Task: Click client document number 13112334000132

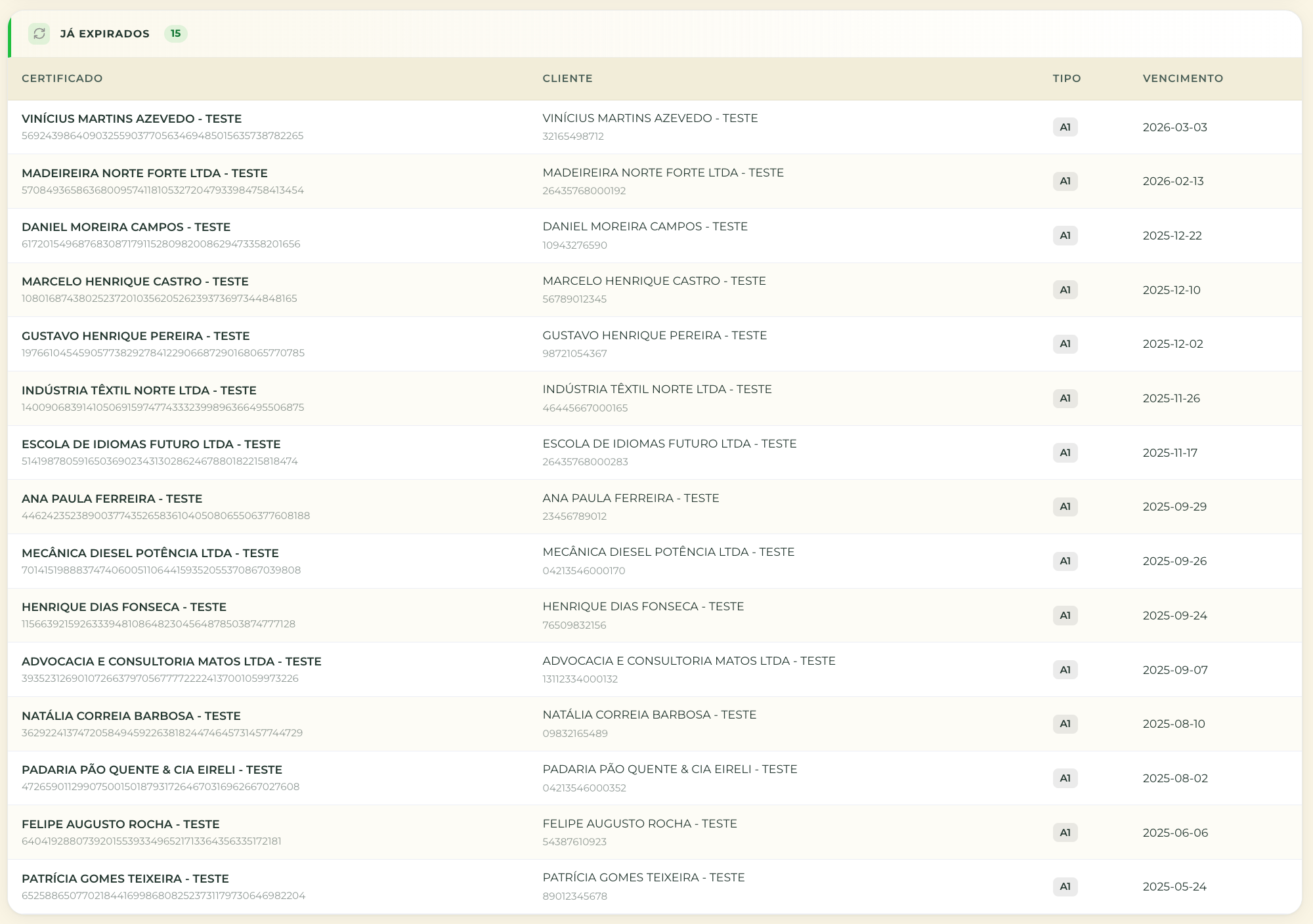Action: pyautogui.click(x=580, y=679)
